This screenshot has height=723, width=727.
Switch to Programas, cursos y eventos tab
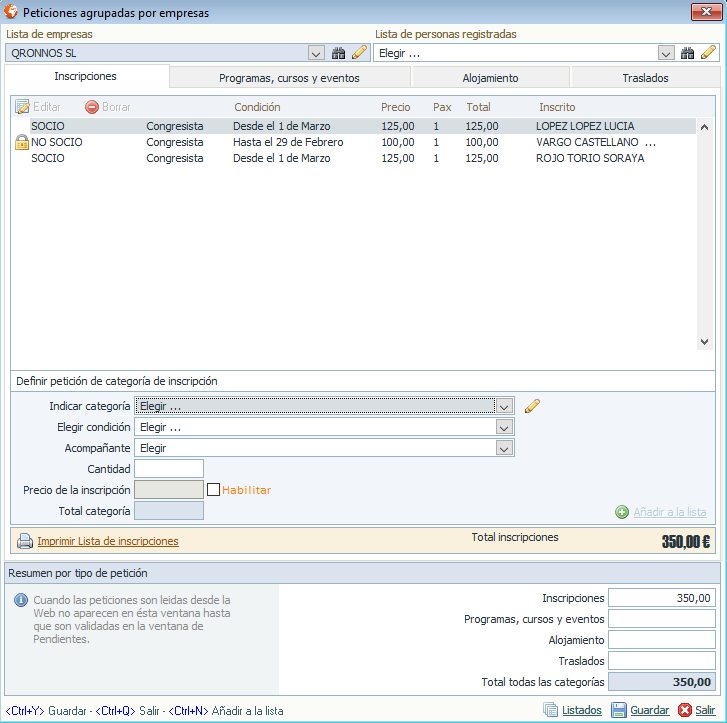[x=289, y=77]
